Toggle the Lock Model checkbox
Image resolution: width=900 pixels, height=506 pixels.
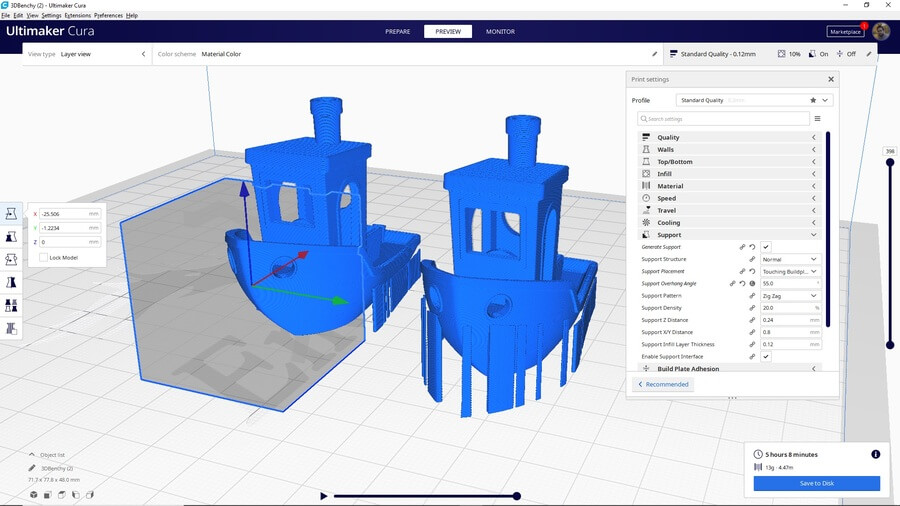(x=43, y=257)
